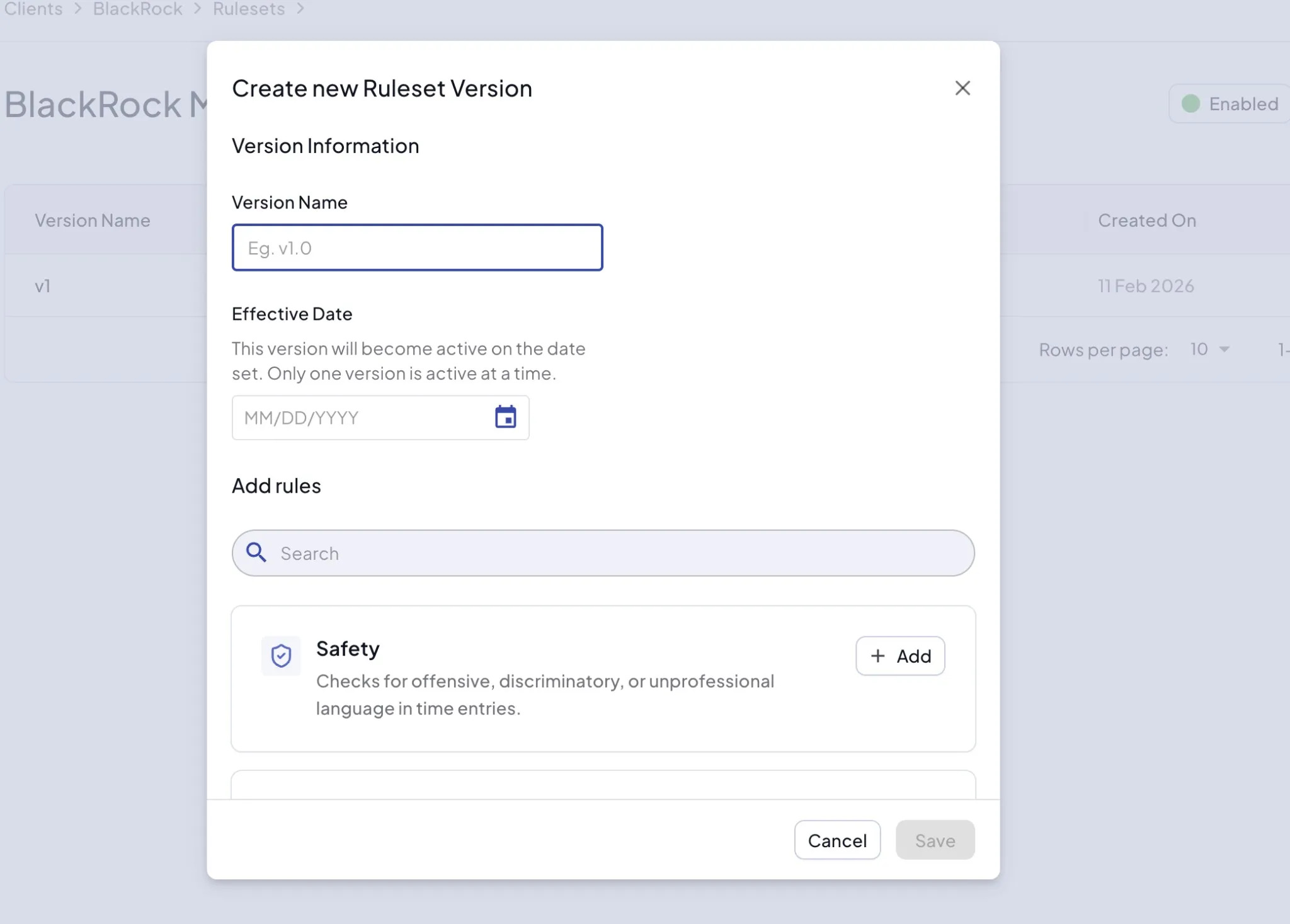1290x924 pixels.
Task: Focus the Version Name input field
Action: tap(417, 247)
